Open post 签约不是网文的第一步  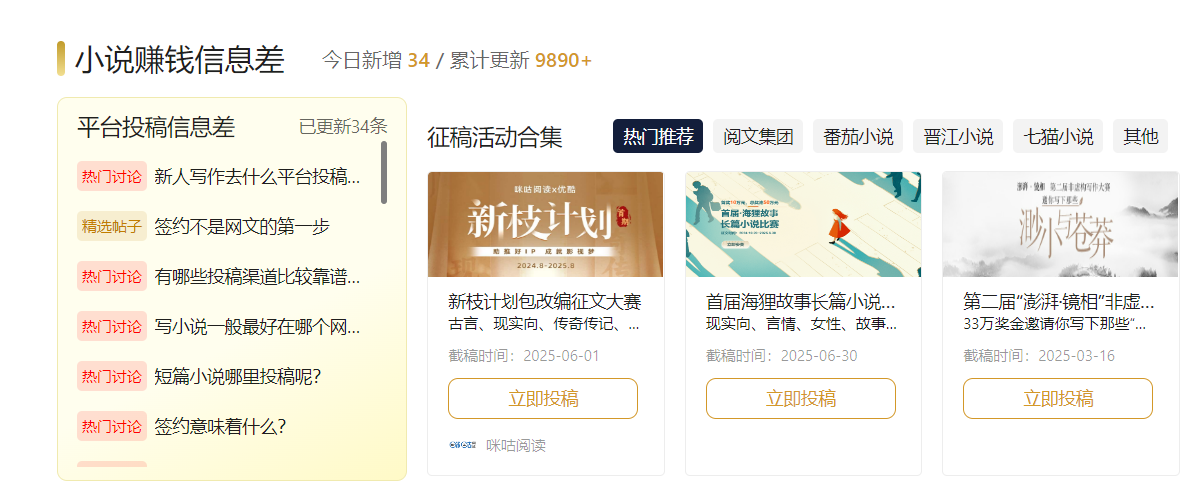click(242, 227)
